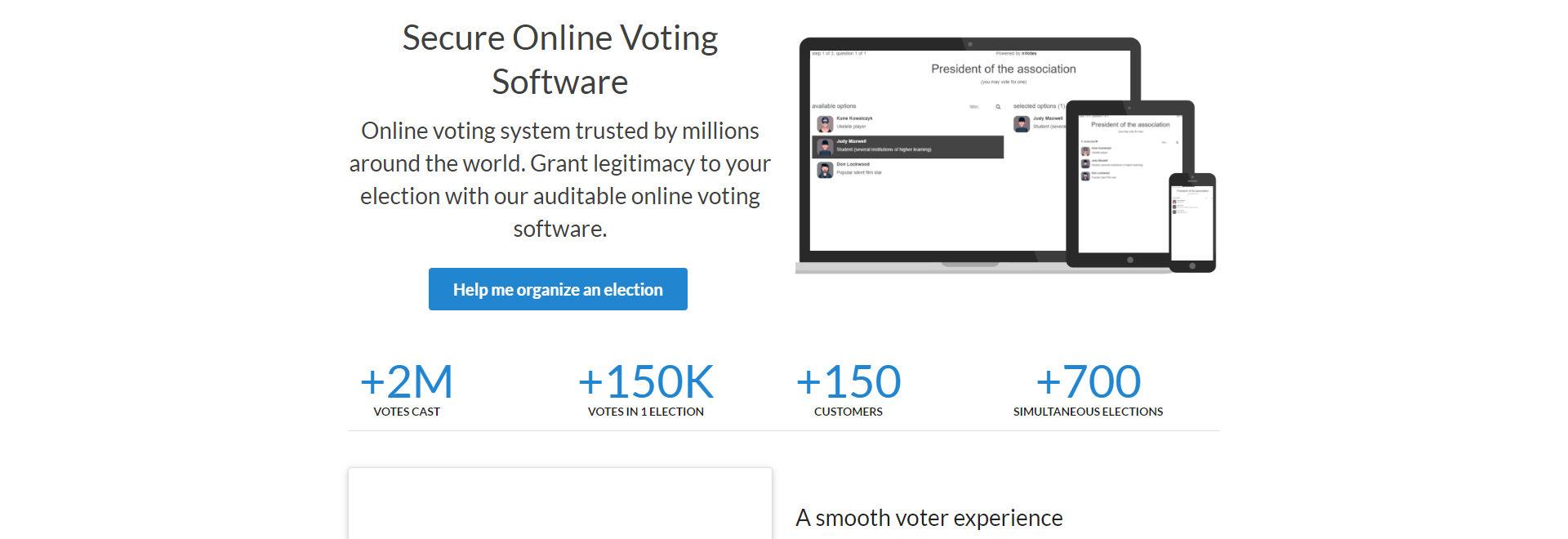Tap the tablet mockup's home button

[1130, 260]
